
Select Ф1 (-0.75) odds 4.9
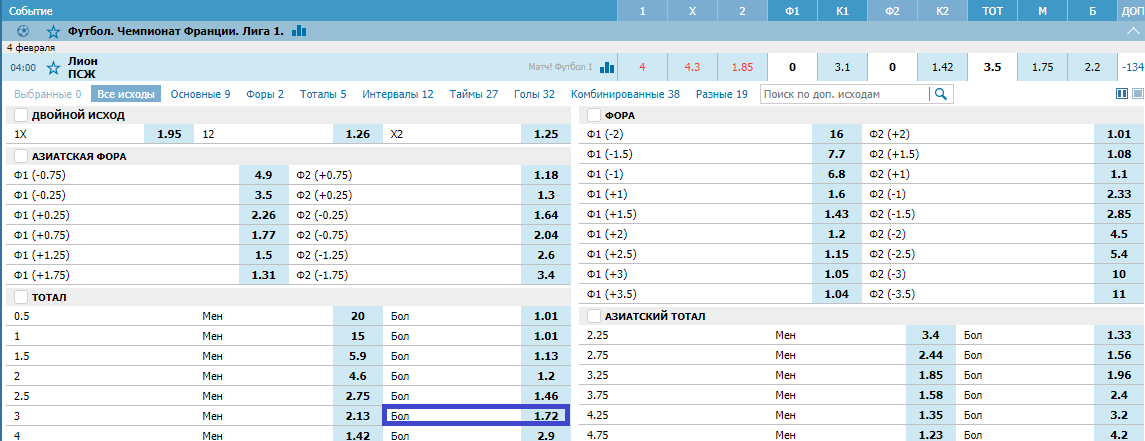[x=264, y=175]
